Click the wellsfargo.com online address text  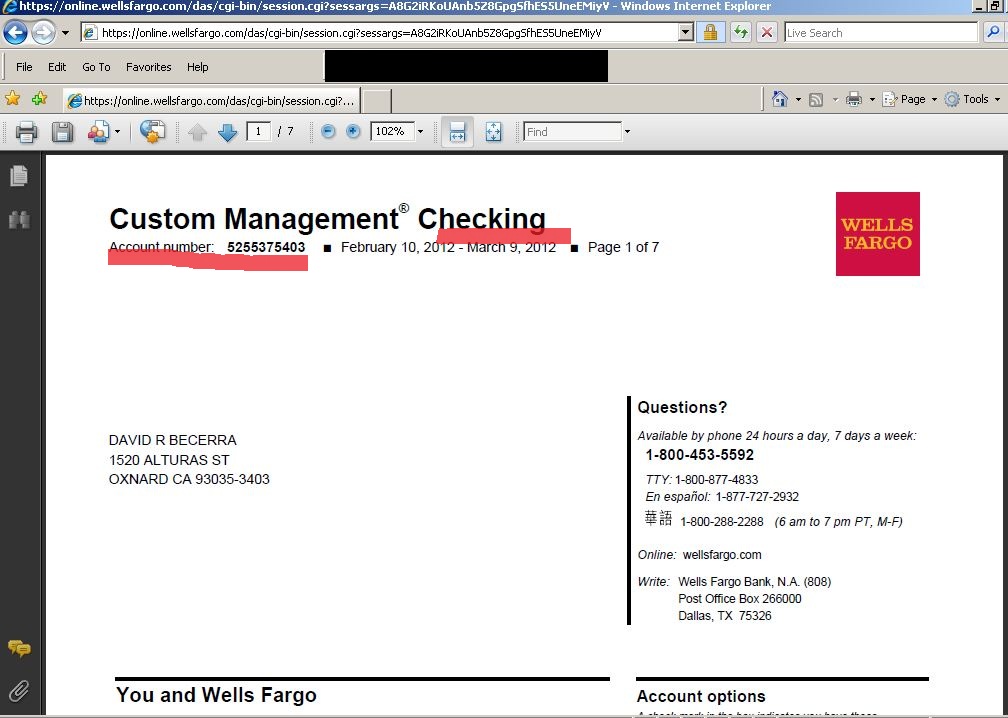tap(722, 555)
